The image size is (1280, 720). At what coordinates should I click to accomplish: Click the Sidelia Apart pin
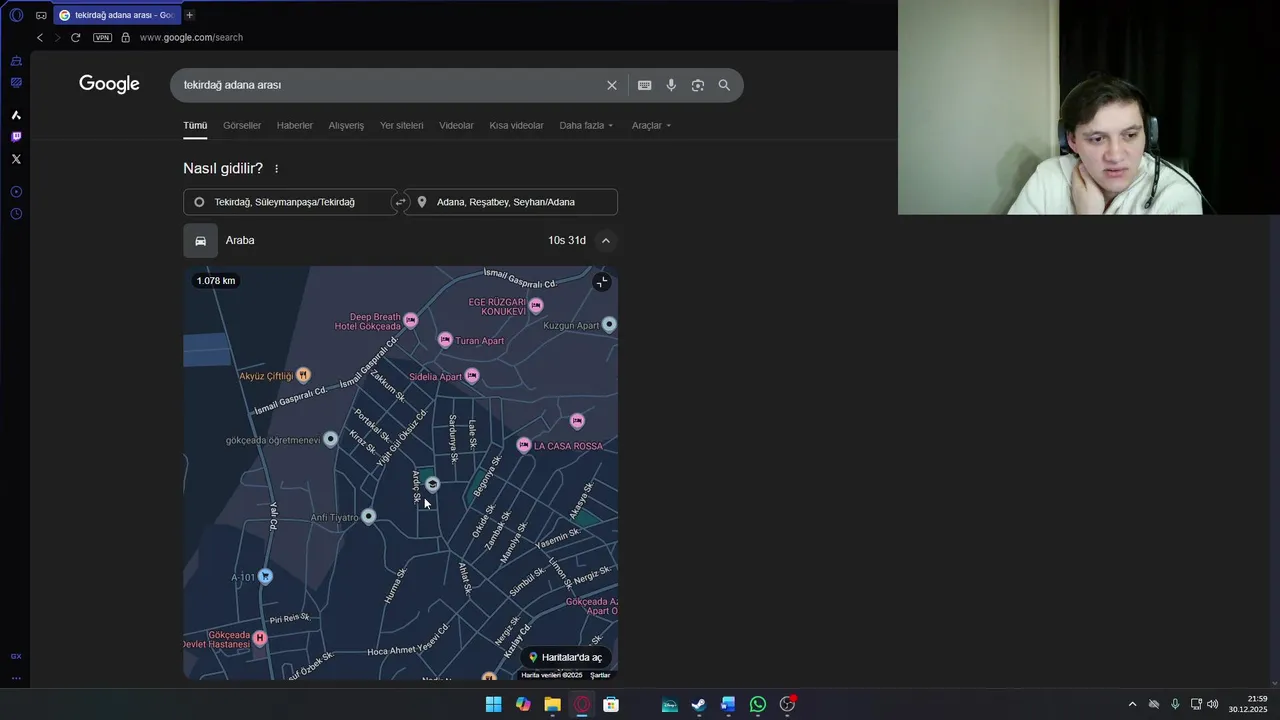click(x=472, y=376)
